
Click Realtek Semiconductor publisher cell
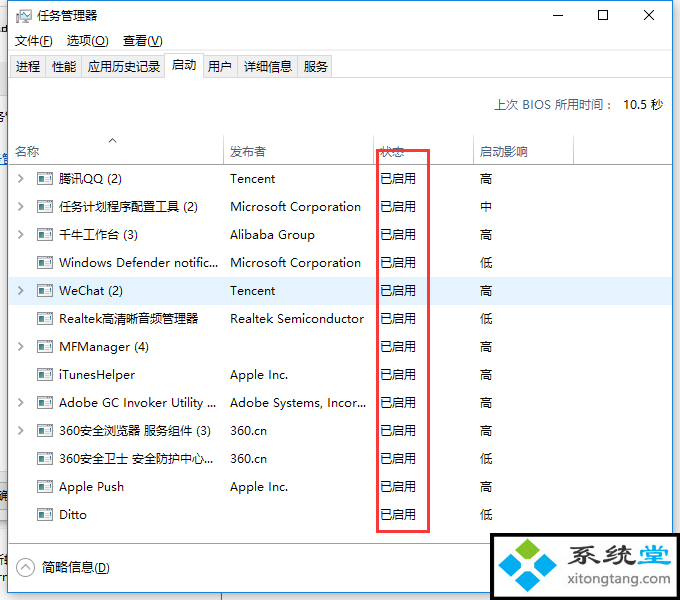pos(297,319)
